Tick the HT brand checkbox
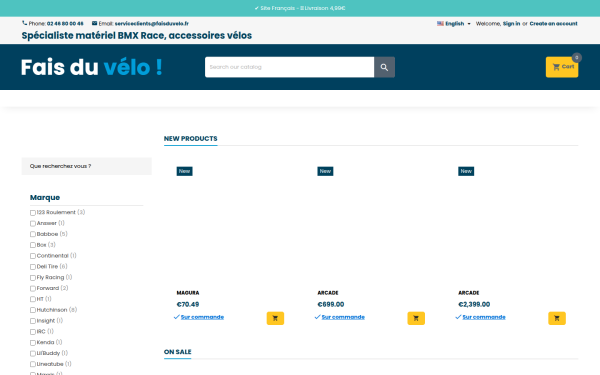Image resolution: width=600 pixels, height=375 pixels. click(33, 299)
